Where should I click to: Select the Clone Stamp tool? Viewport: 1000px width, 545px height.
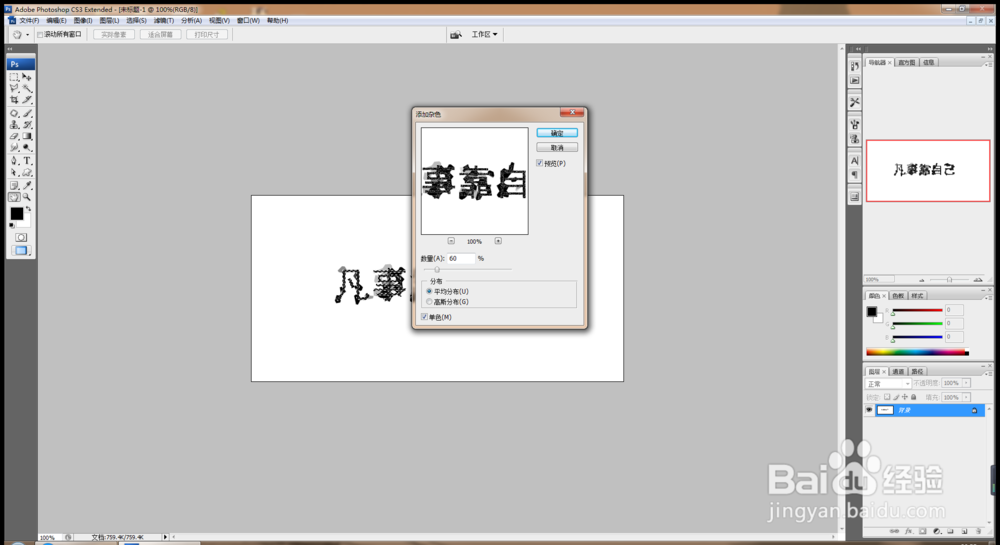pyautogui.click(x=14, y=124)
